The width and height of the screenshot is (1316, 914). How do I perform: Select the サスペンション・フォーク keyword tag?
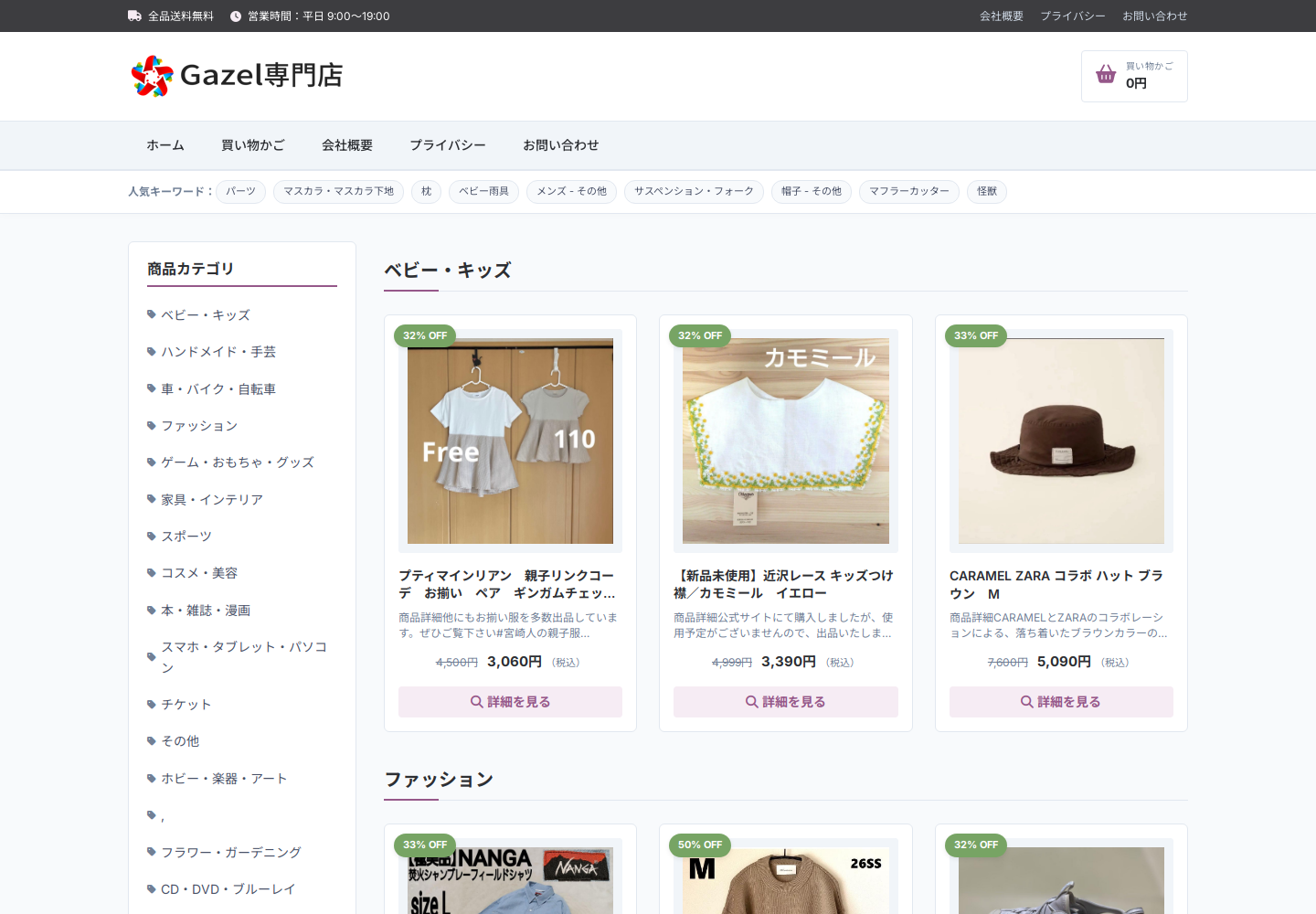694,191
